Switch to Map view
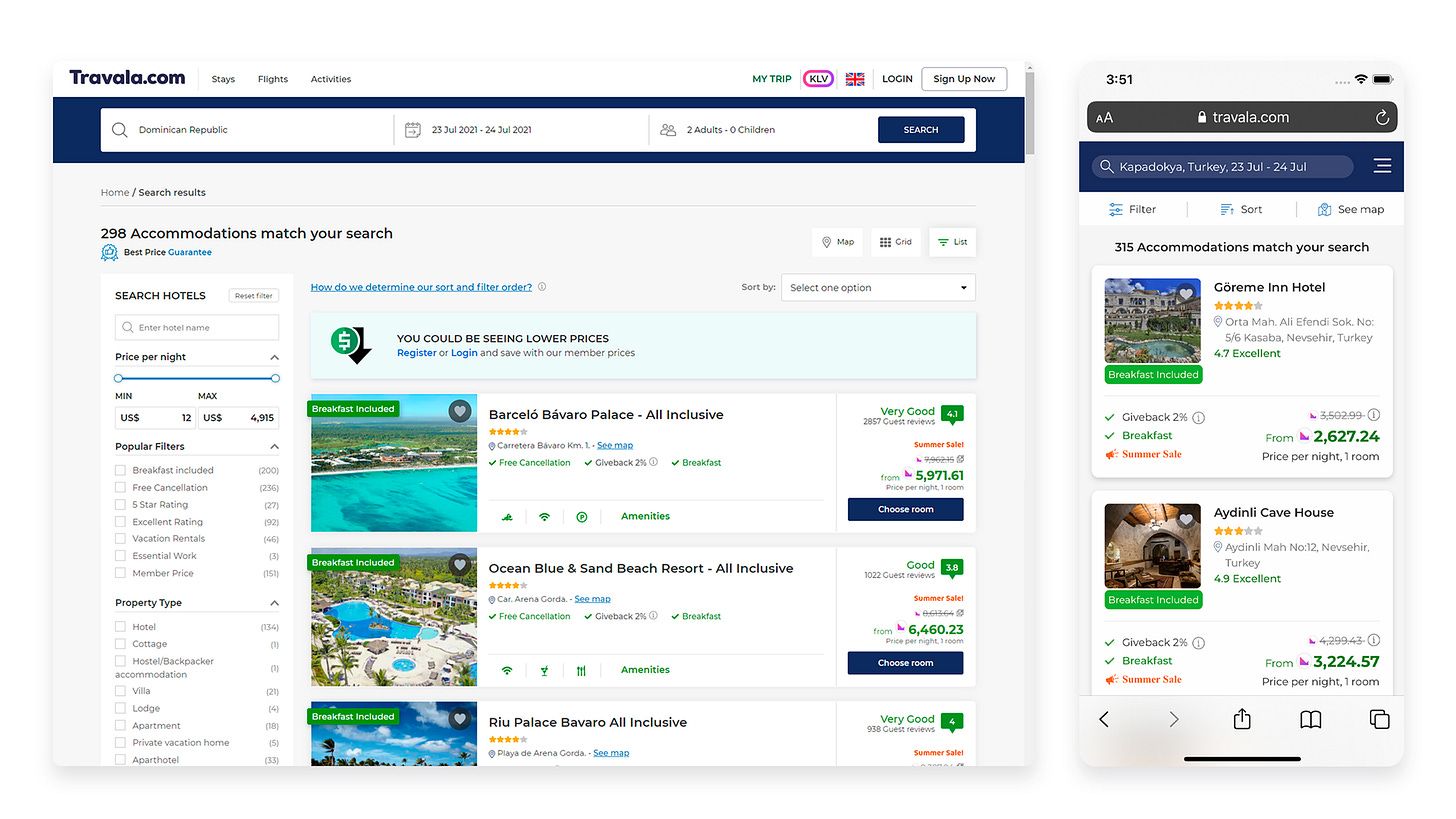 [838, 242]
